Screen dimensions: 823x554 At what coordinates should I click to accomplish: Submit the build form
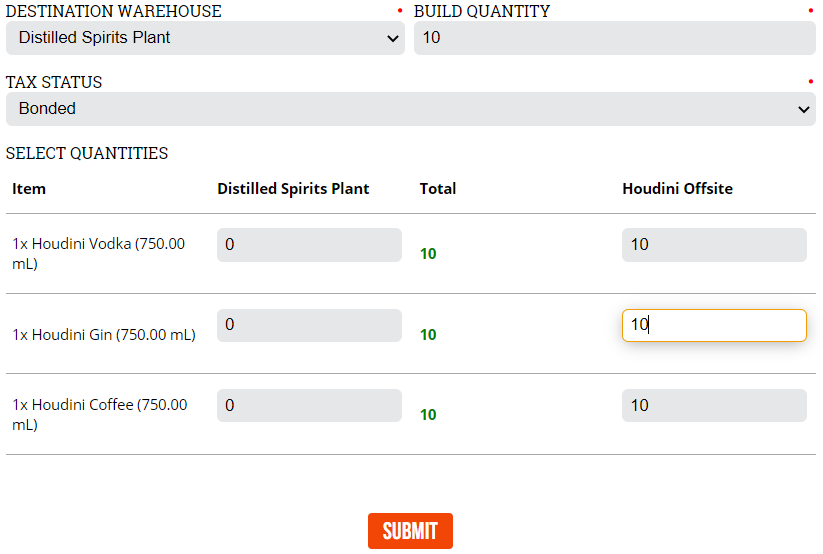click(410, 531)
